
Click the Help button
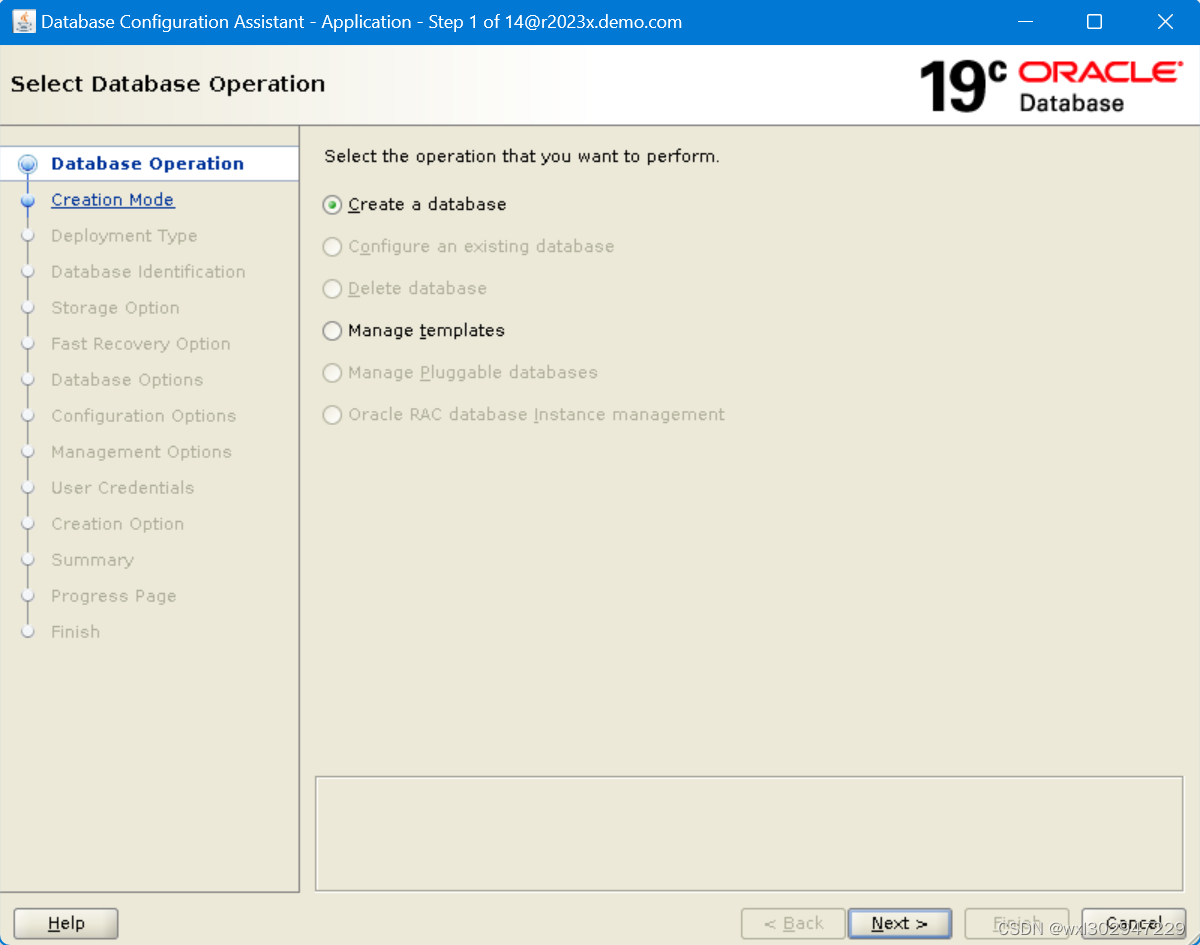point(66,924)
